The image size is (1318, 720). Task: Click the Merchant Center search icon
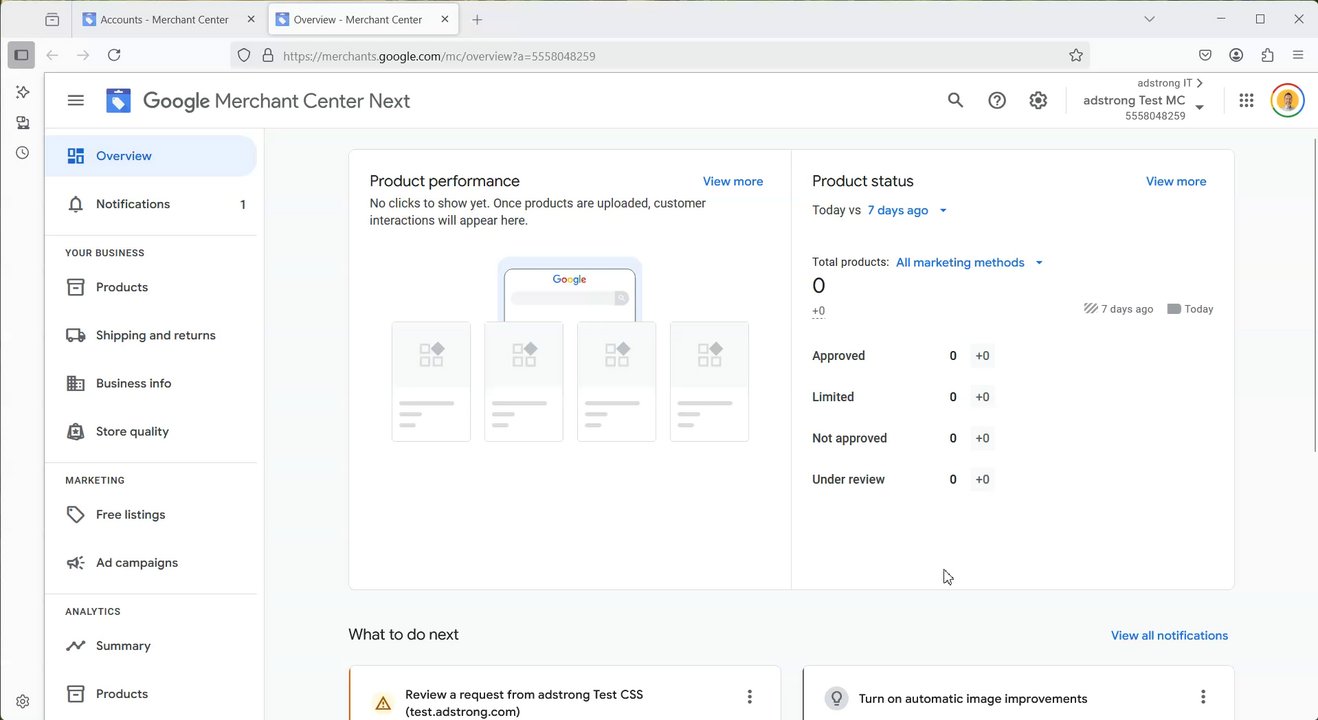click(955, 100)
